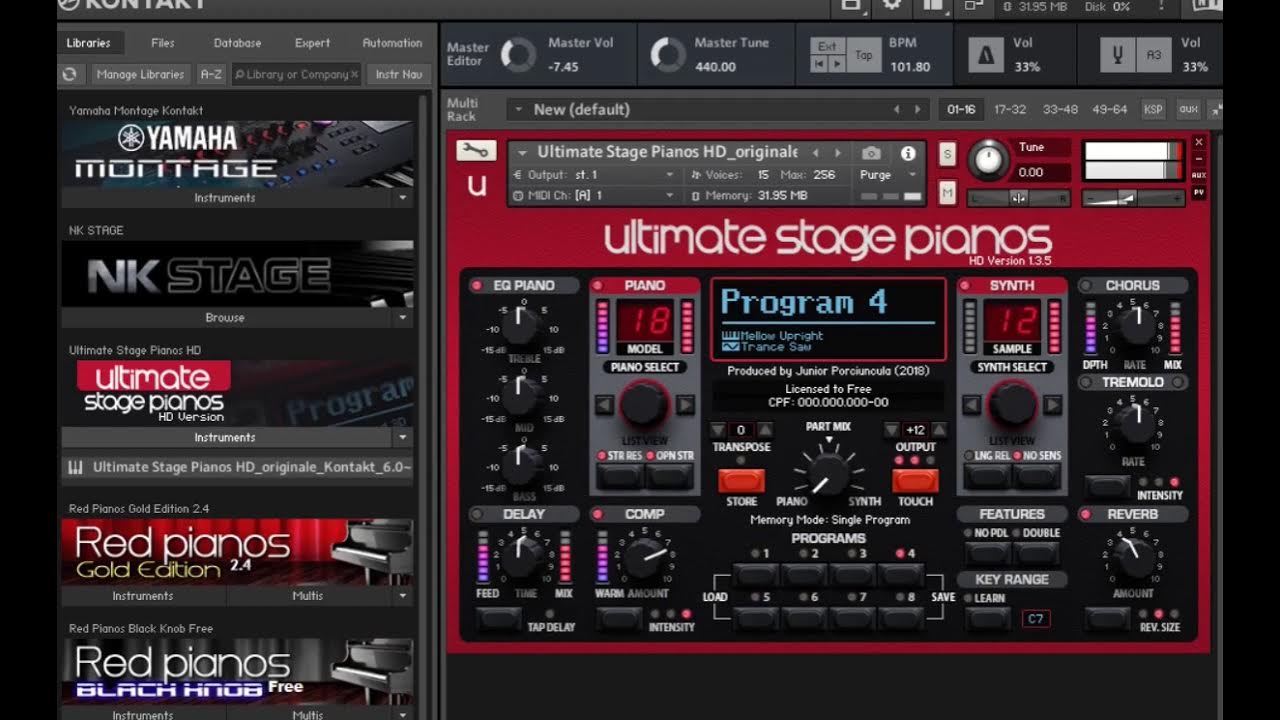Open the instrument Output dropdown
1280x720 pixels.
point(596,174)
